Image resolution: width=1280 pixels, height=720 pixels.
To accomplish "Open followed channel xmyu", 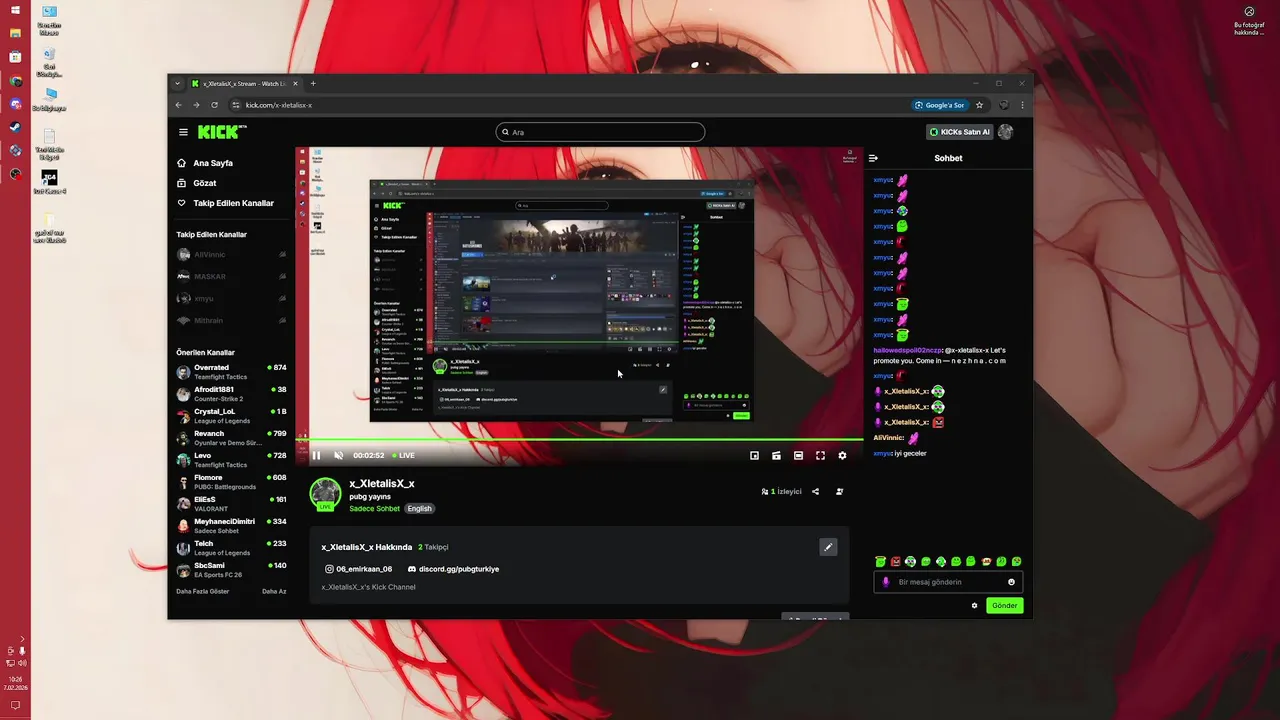I will pyautogui.click(x=231, y=298).
